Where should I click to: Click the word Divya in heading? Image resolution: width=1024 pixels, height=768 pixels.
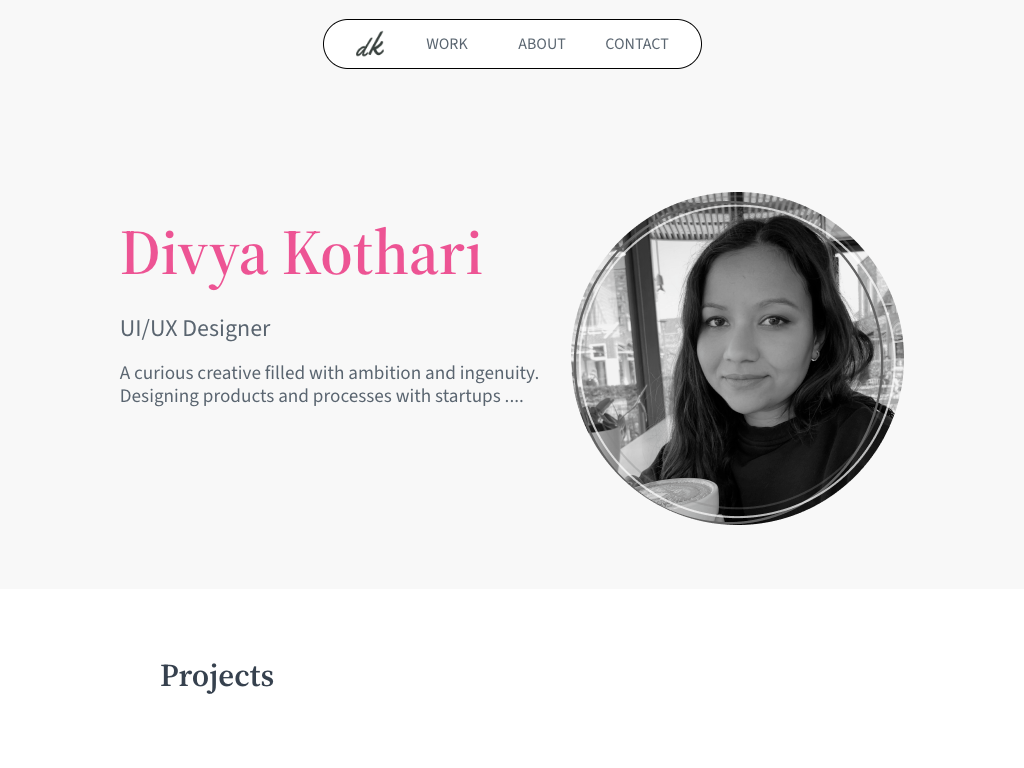click(x=194, y=256)
